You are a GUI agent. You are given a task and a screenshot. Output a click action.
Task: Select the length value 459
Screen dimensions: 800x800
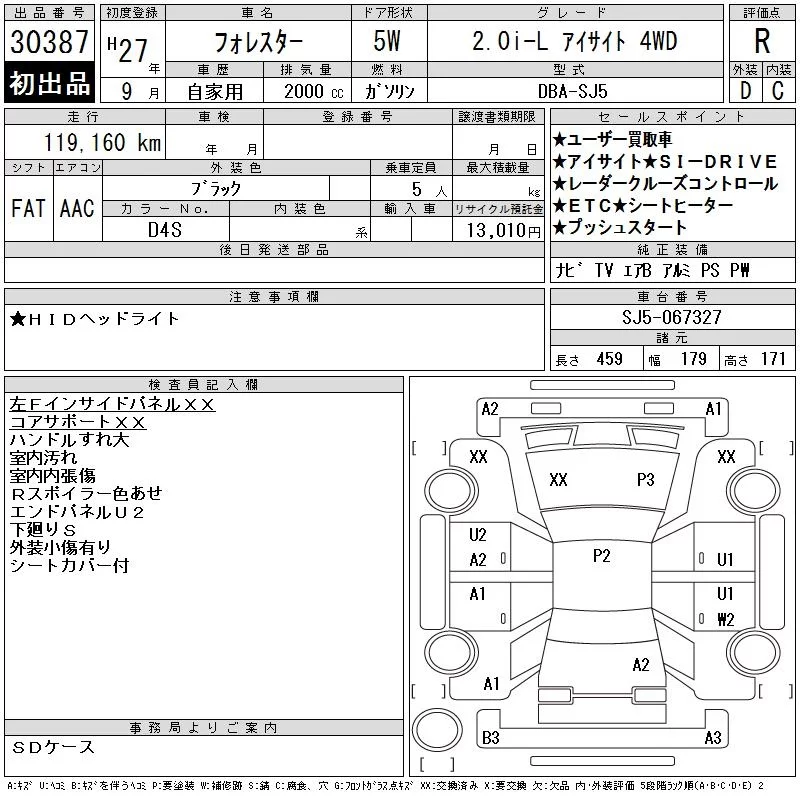609,359
